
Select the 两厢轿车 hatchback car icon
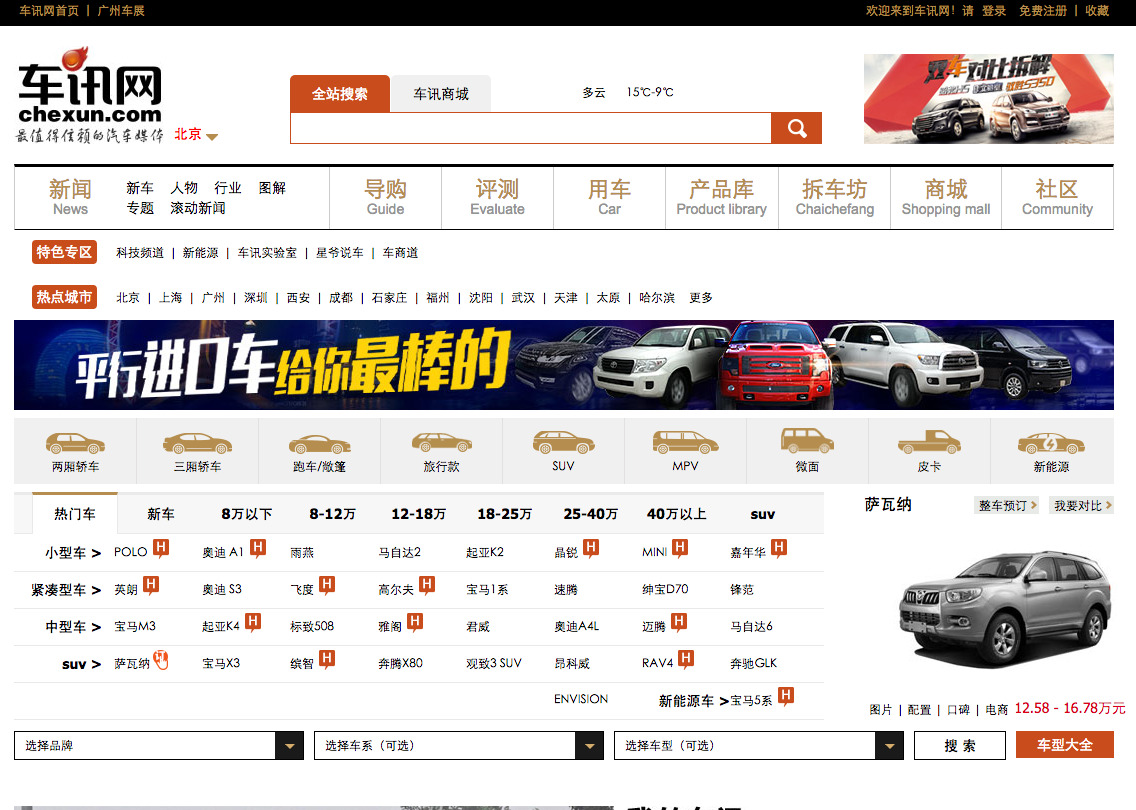tap(75, 443)
